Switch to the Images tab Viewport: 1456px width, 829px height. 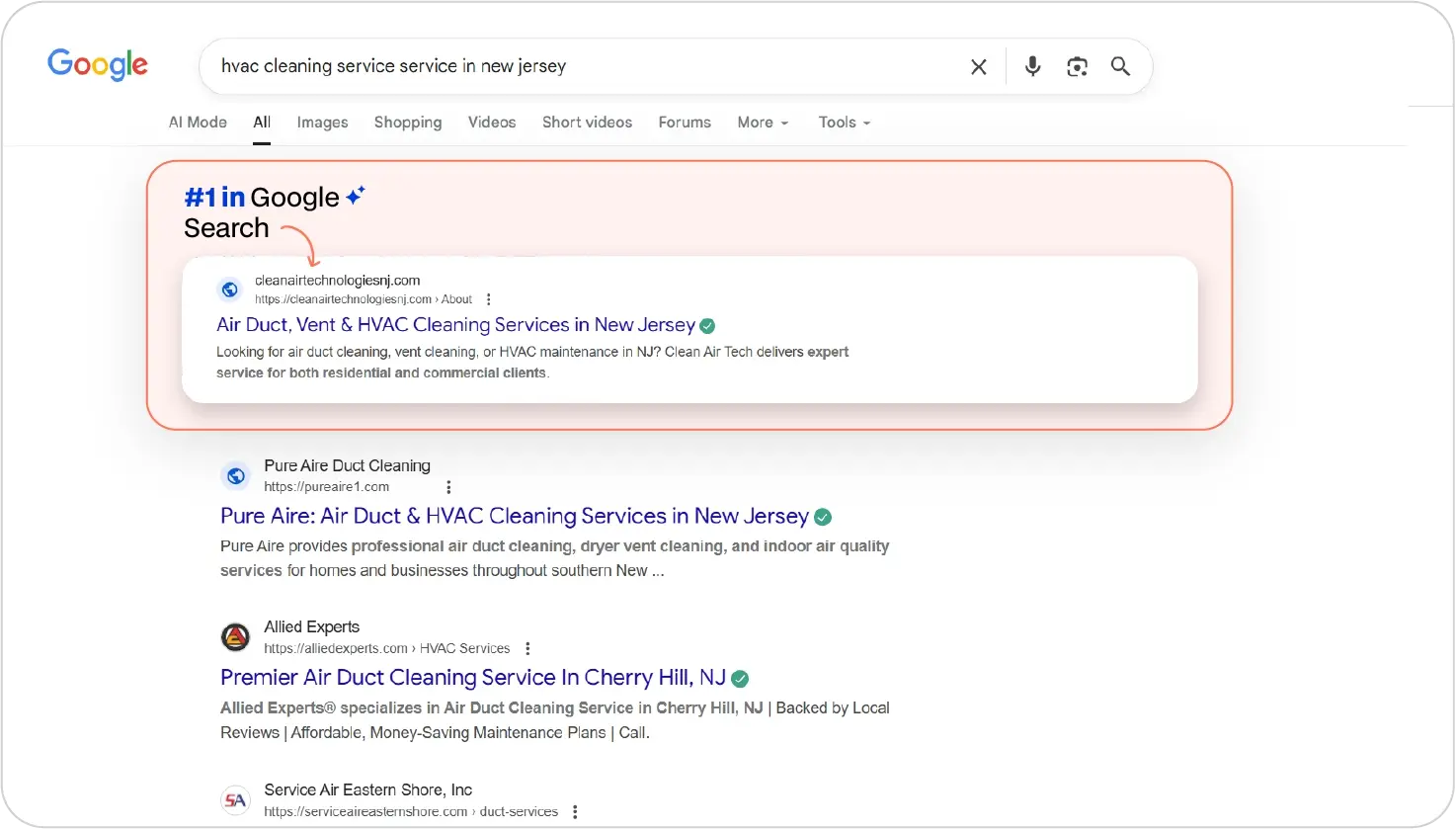(322, 123)
